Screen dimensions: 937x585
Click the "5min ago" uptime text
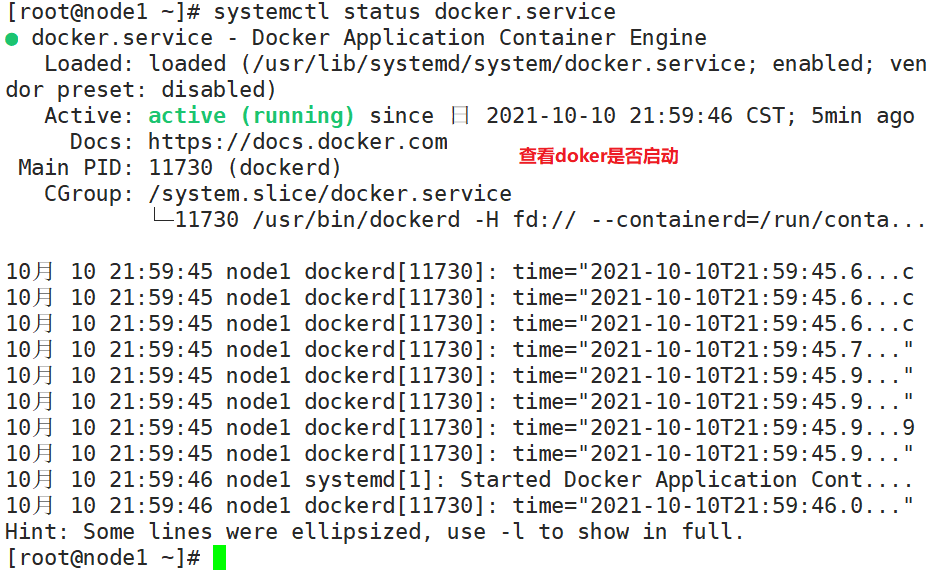[x=862, y=116]
